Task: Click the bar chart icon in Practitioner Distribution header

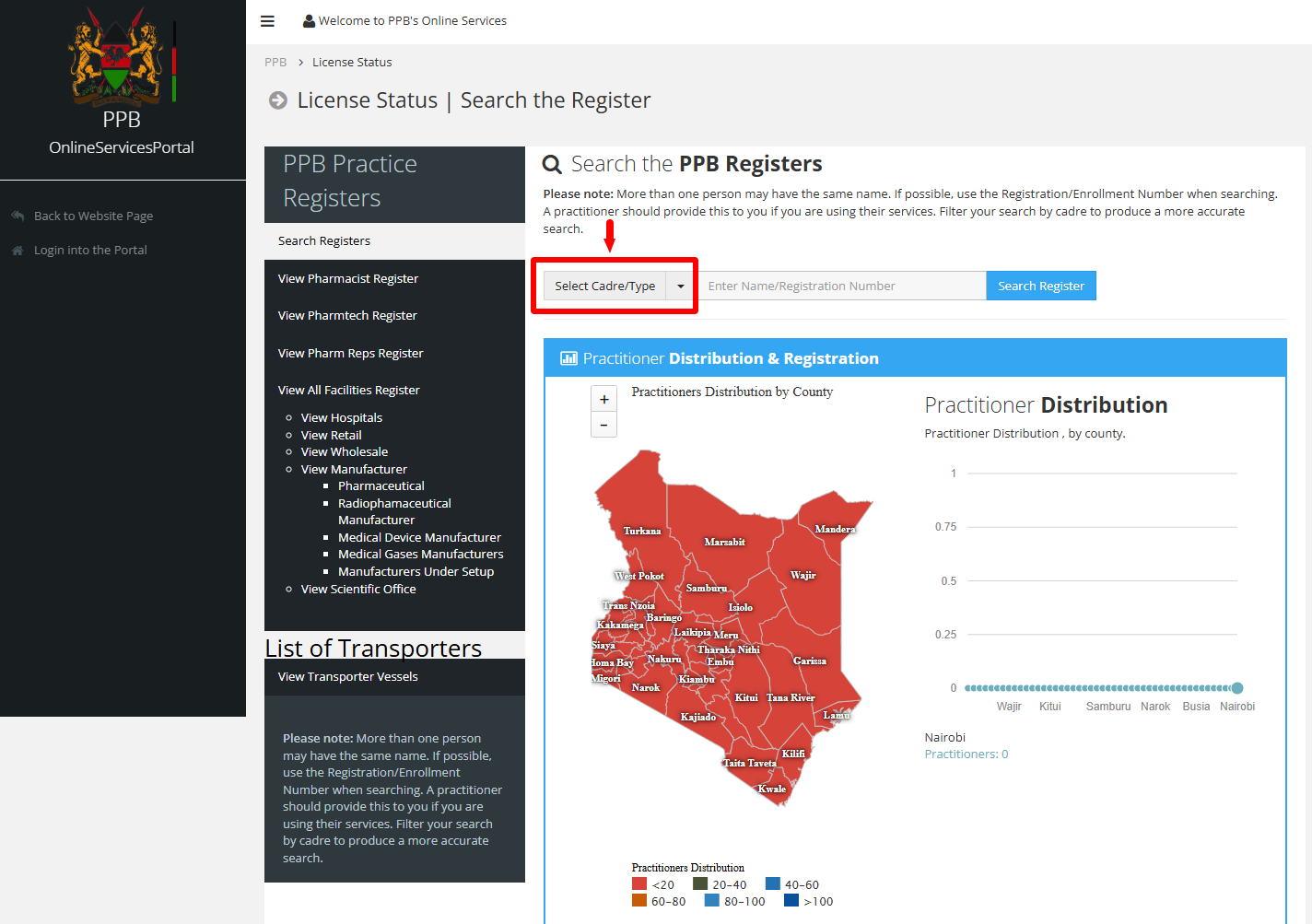Action: pos(568,358)
